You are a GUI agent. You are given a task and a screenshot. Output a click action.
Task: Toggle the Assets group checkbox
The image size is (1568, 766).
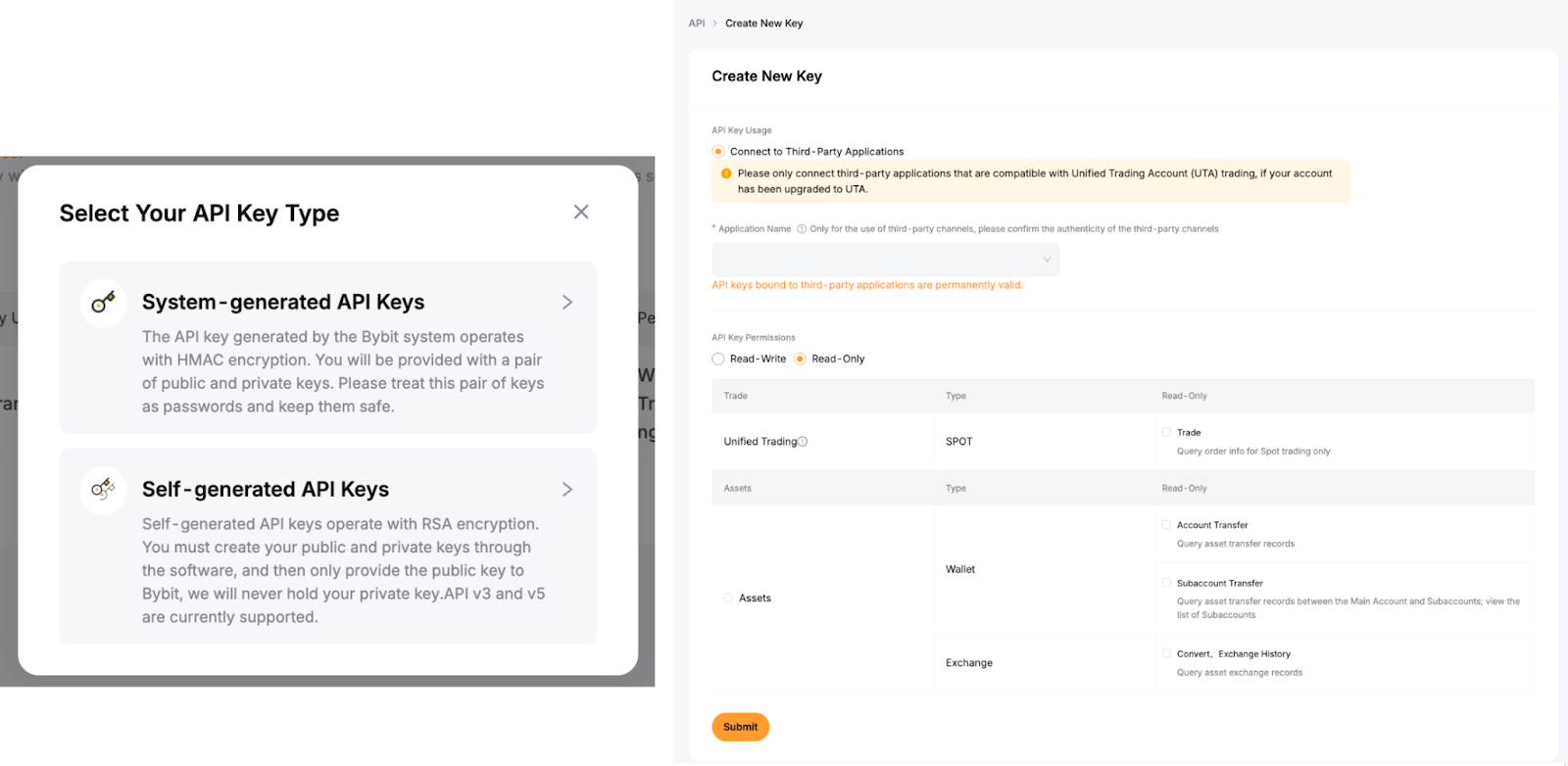728,598
